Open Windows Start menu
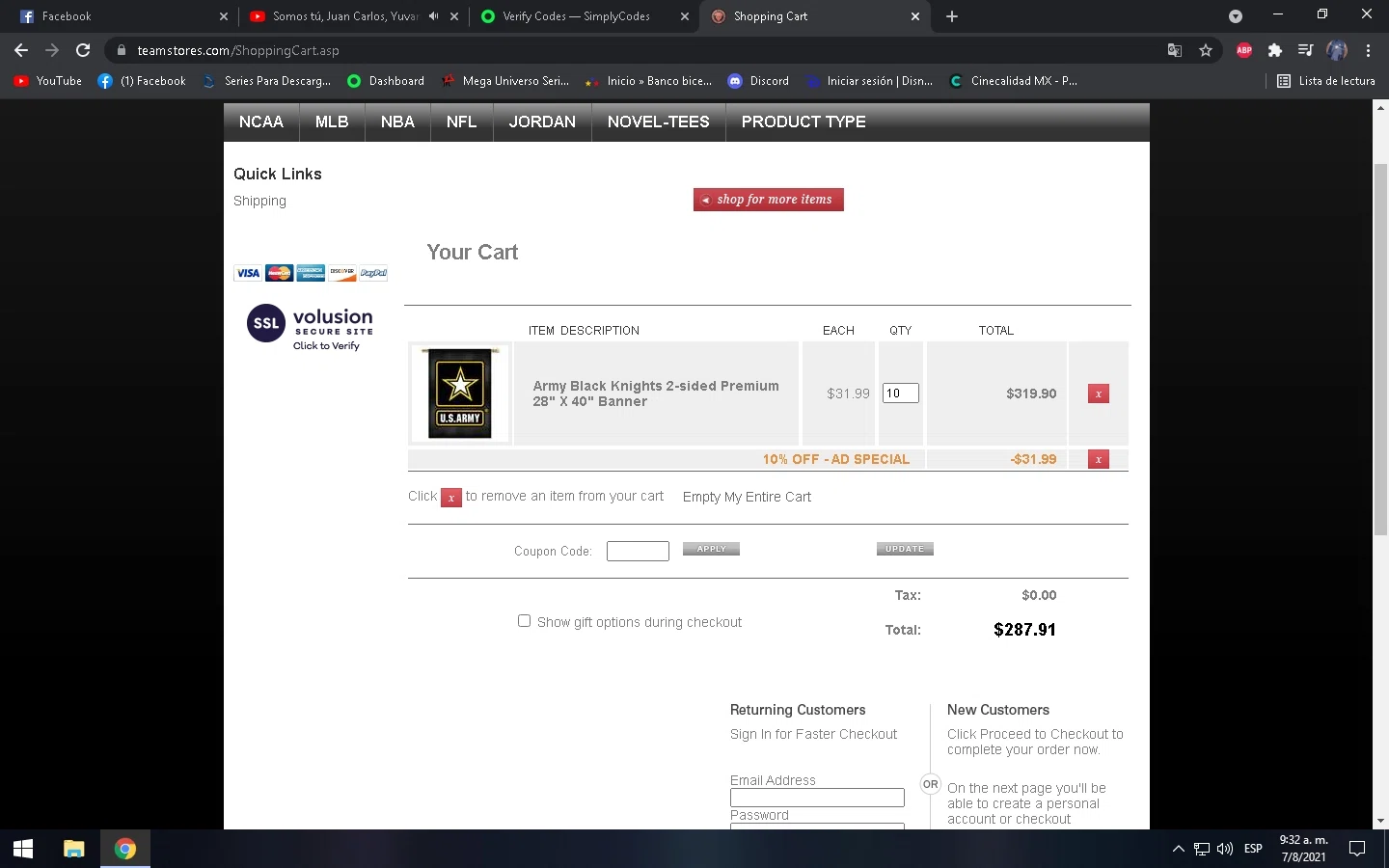This screenshot has width=1389, height=868. tap(23, 849)
